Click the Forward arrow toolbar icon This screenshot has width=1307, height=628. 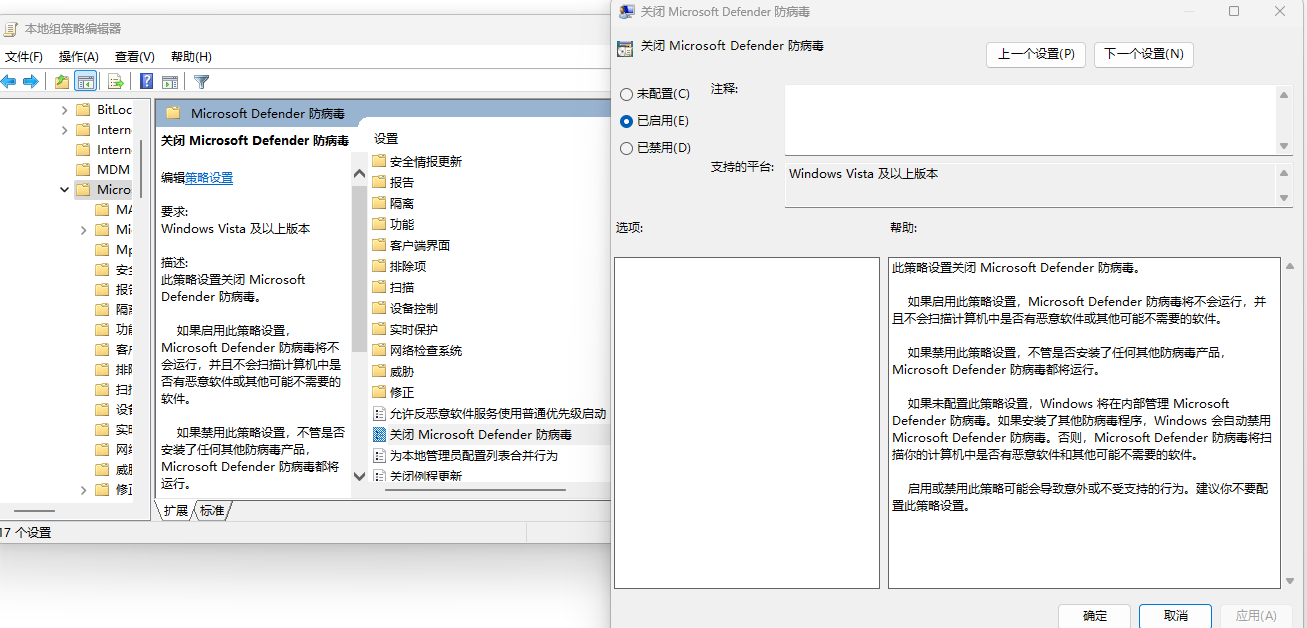31,81
